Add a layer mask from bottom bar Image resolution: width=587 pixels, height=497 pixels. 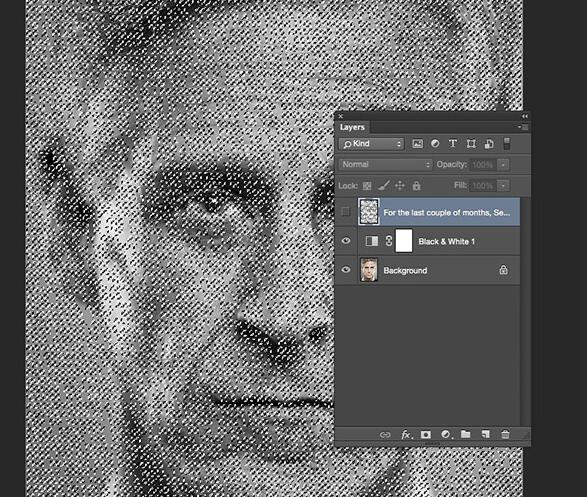tap(426, 435)
